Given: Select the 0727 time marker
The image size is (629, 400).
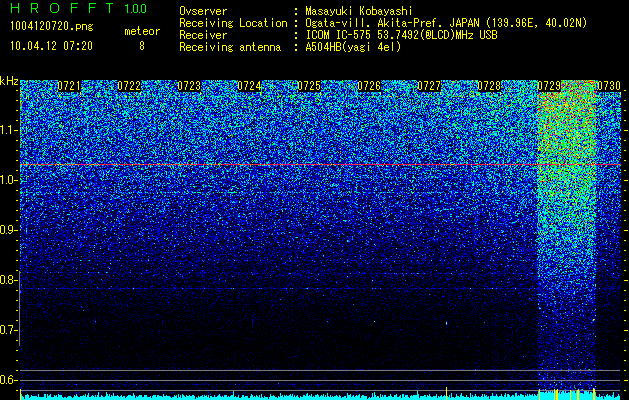Looking at the screenshot, I should click(429, 86).
